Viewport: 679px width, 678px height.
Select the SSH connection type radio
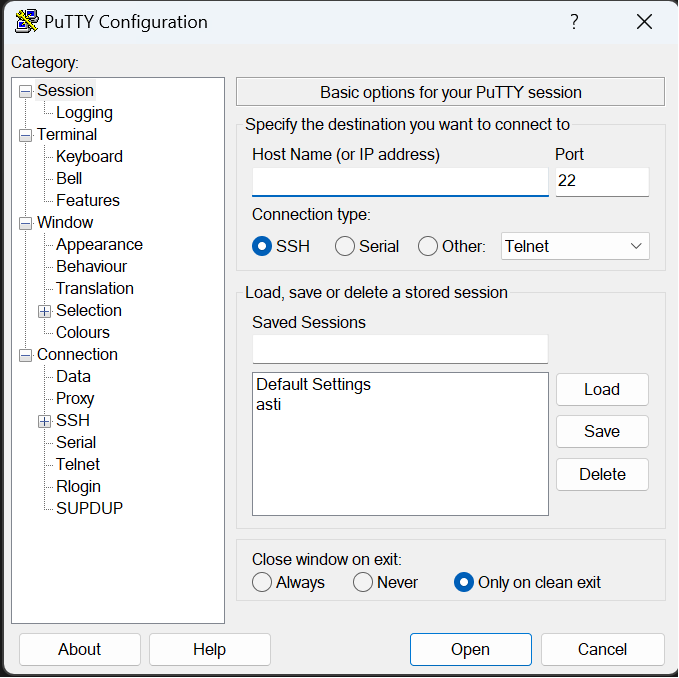(262, 246)
